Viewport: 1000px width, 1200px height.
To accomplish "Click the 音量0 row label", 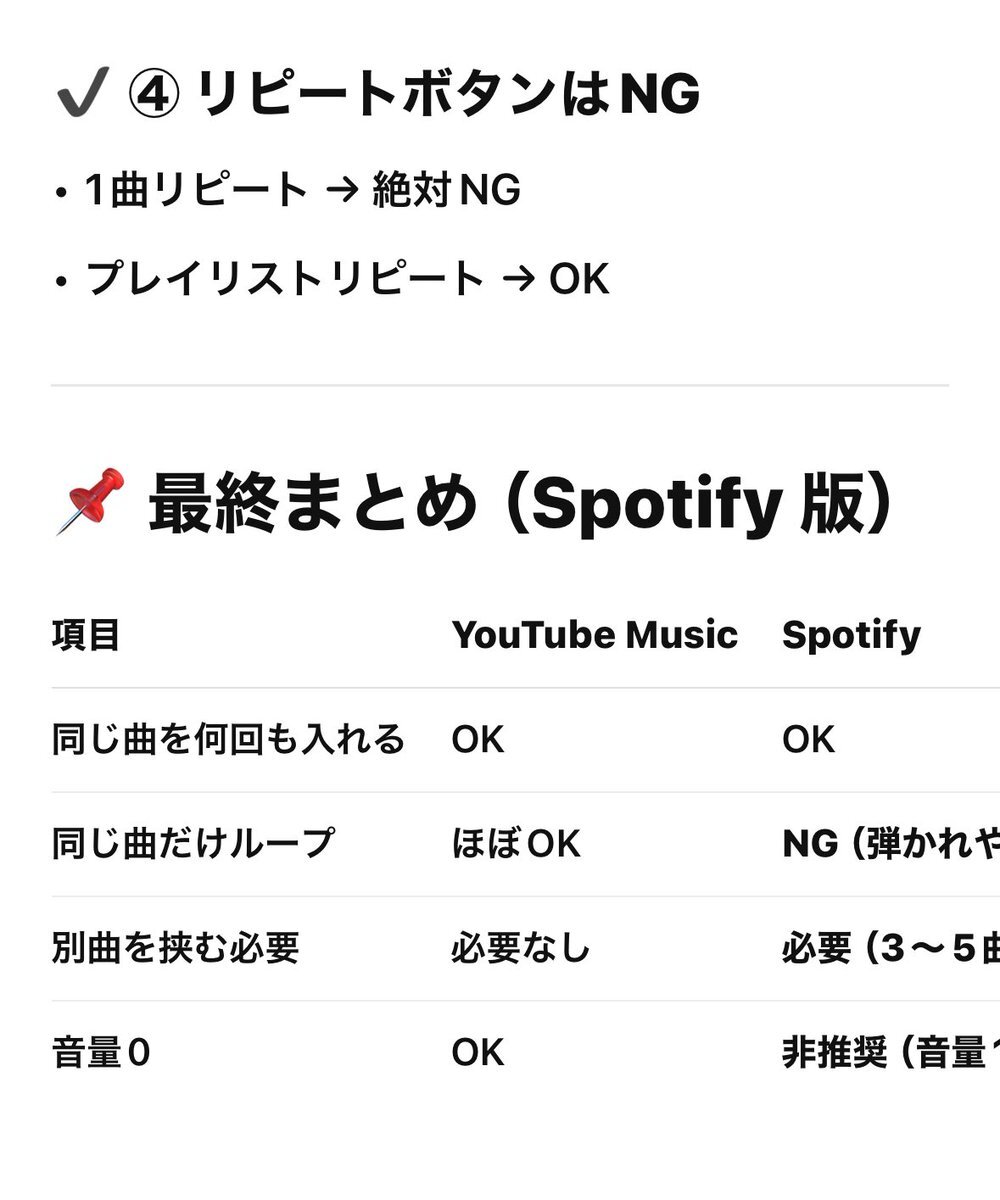I will coord(101,1053).
